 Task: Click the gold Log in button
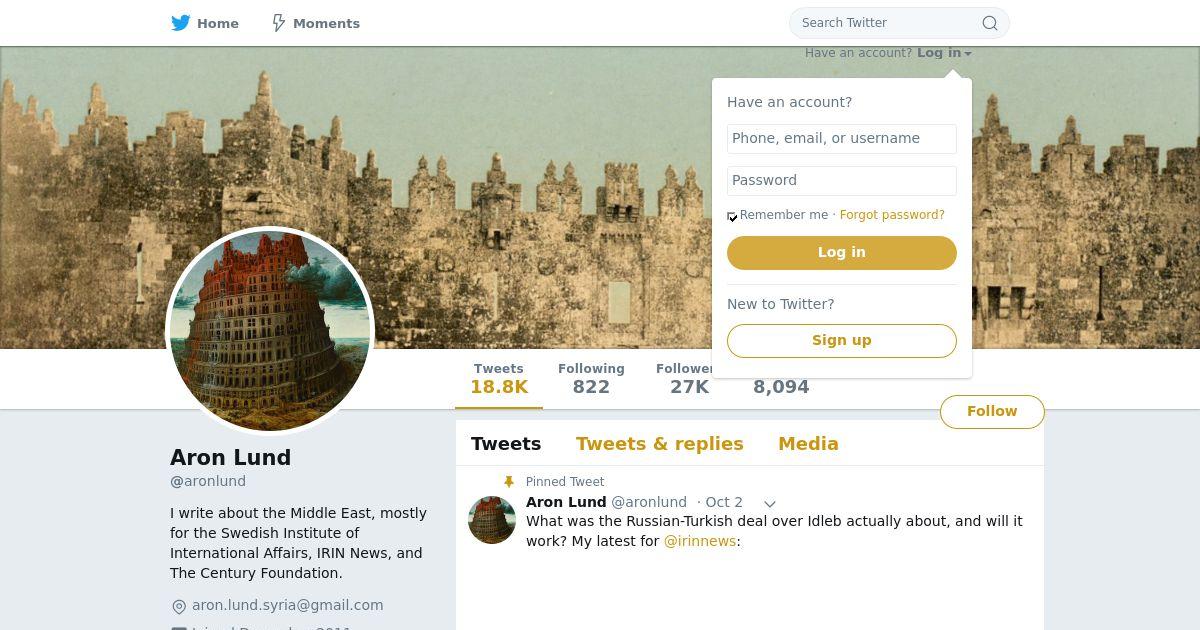tap(842, 253)
